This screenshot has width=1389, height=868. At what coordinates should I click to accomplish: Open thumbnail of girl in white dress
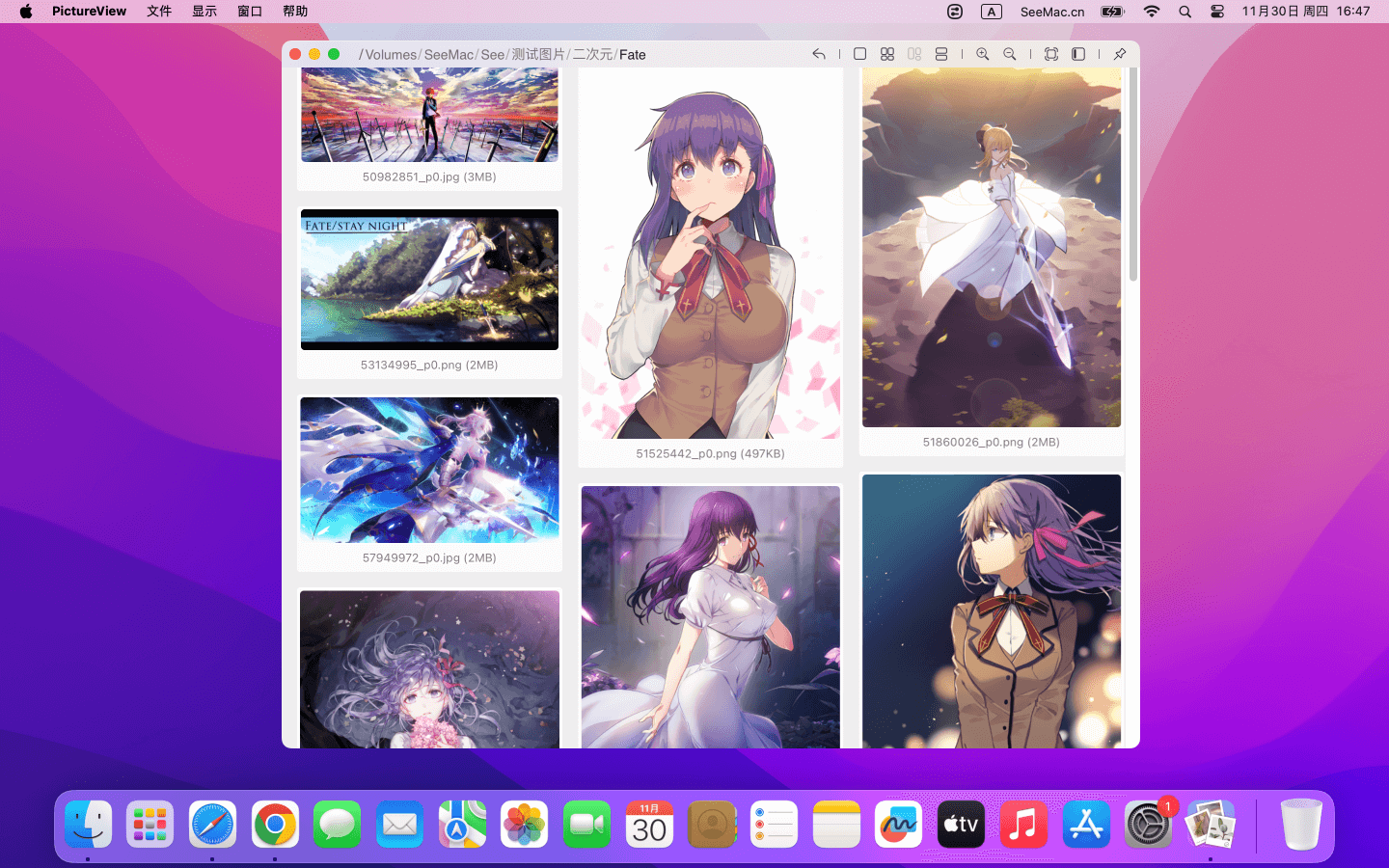(x=711, y=617)
